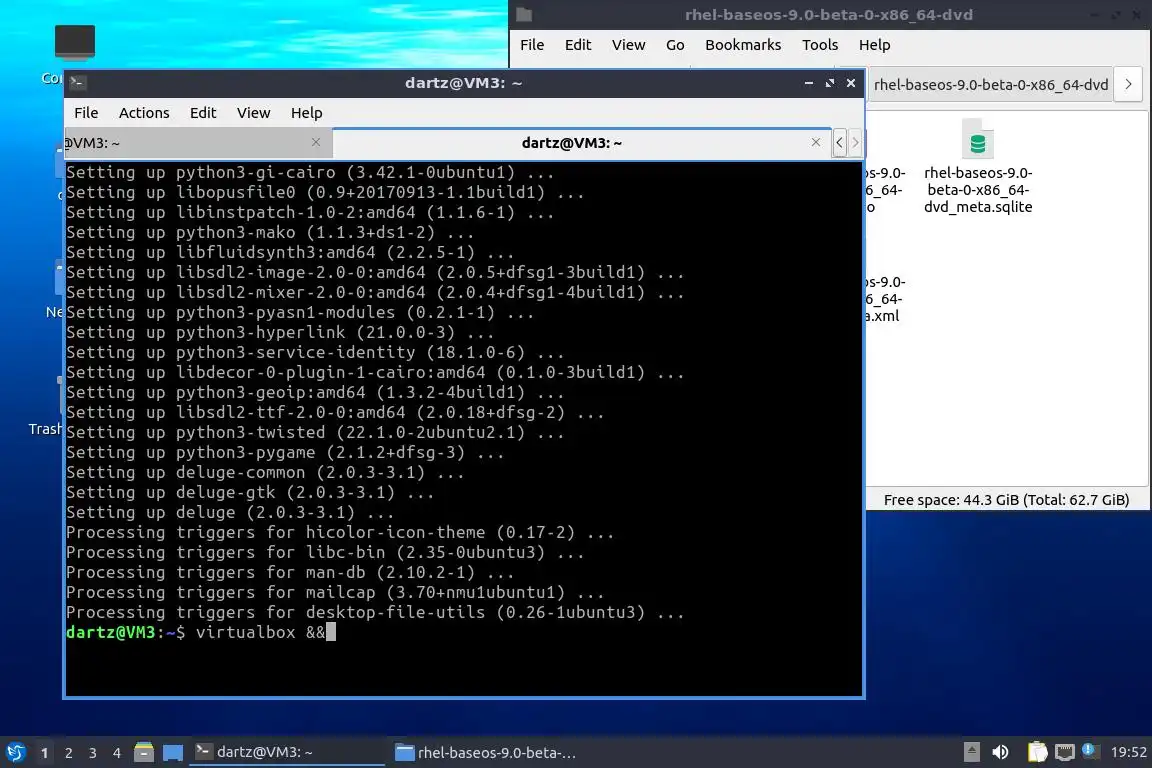Click 'Setting up python3-pygame' output line

[x=285, y=452]
